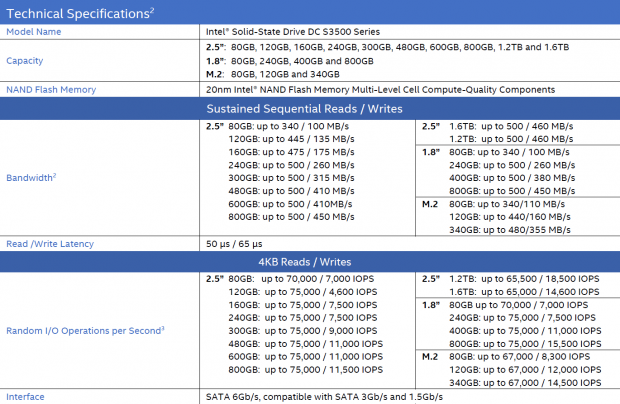
Task: Click '800GB: up to 75,000 / 11,500 IOPS'
Action: click(305, 370)
